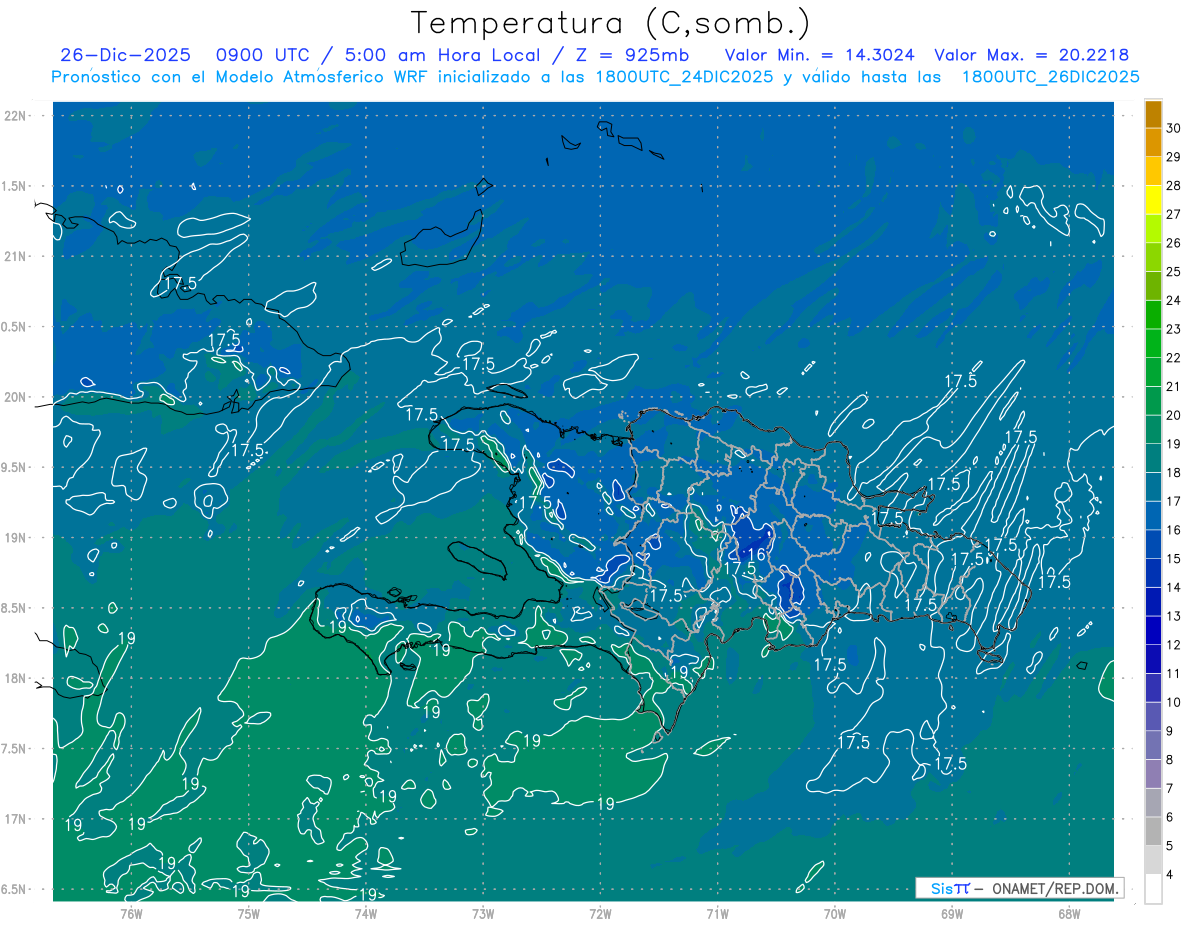Image resolution: width=1200 pixels, height=927 pixels.
Task: Click the "74W" longitude axis label
Action: point(365,913)
